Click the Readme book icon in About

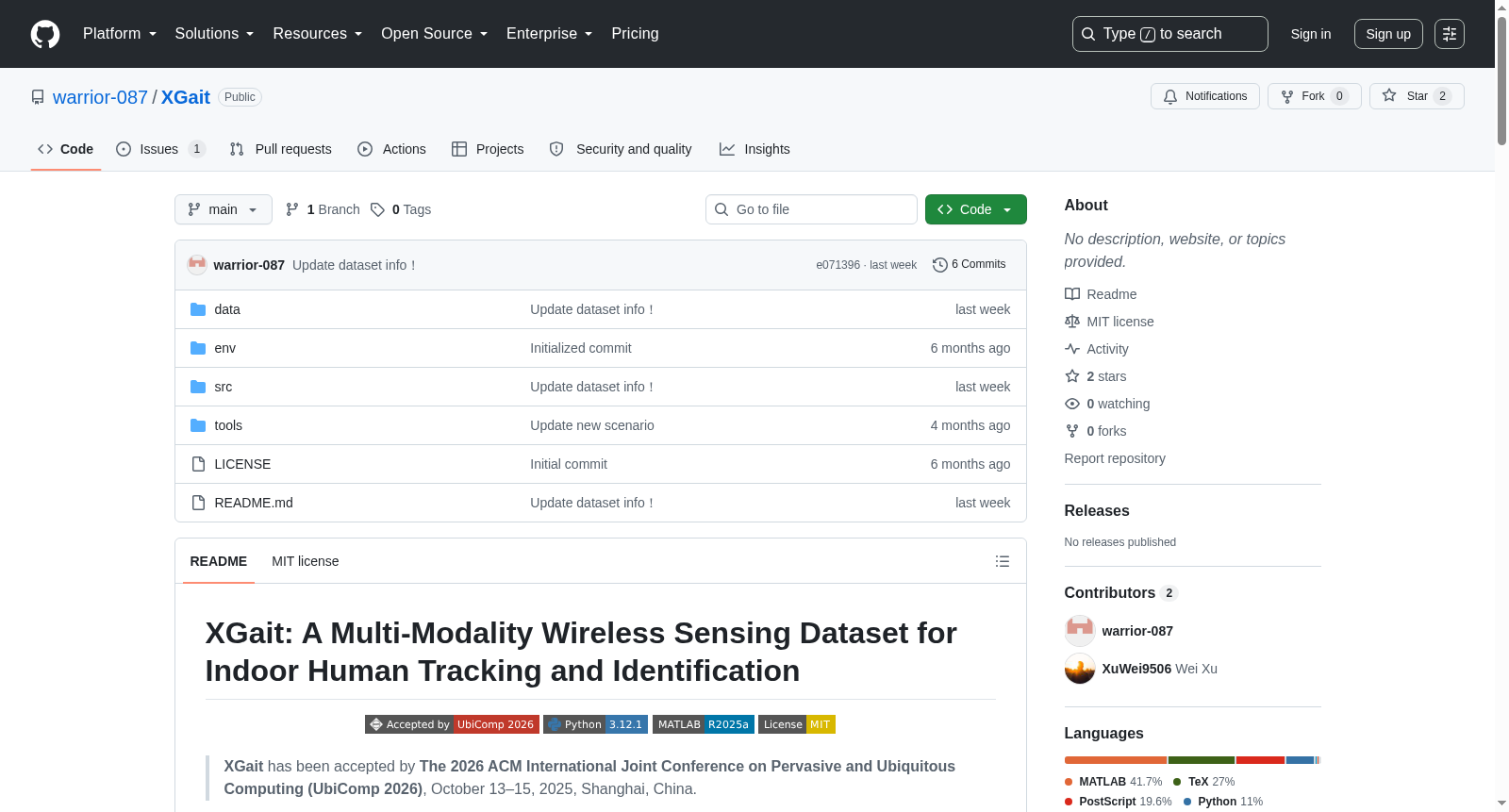(x=1072, y=294)
